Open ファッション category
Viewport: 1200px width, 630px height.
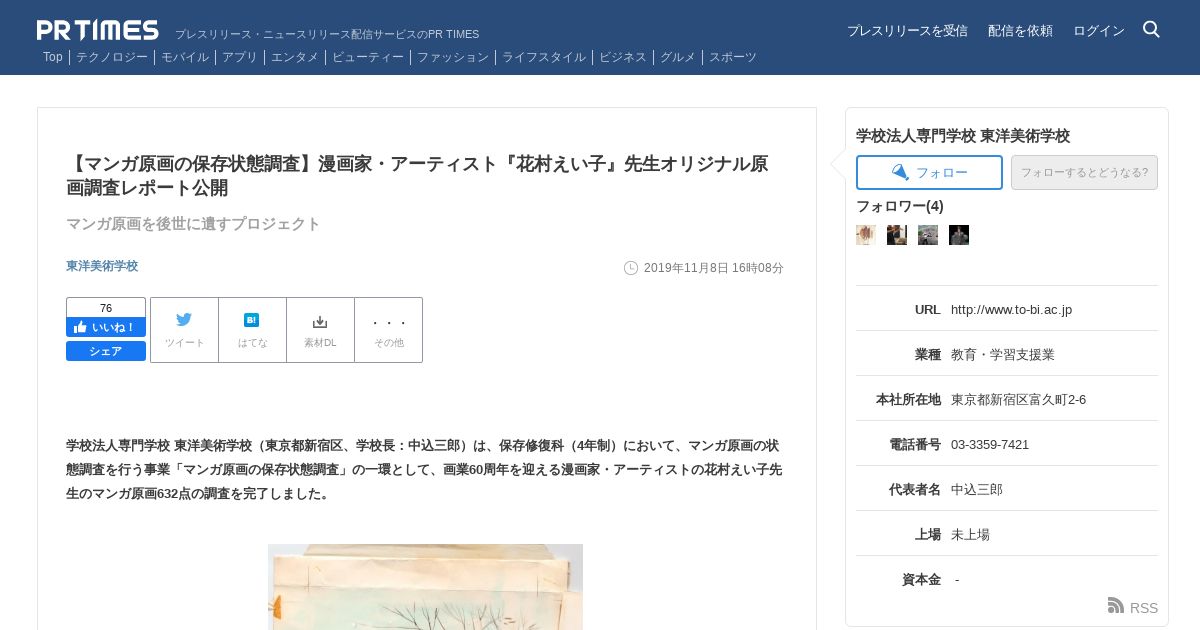[x=453, y=57]
